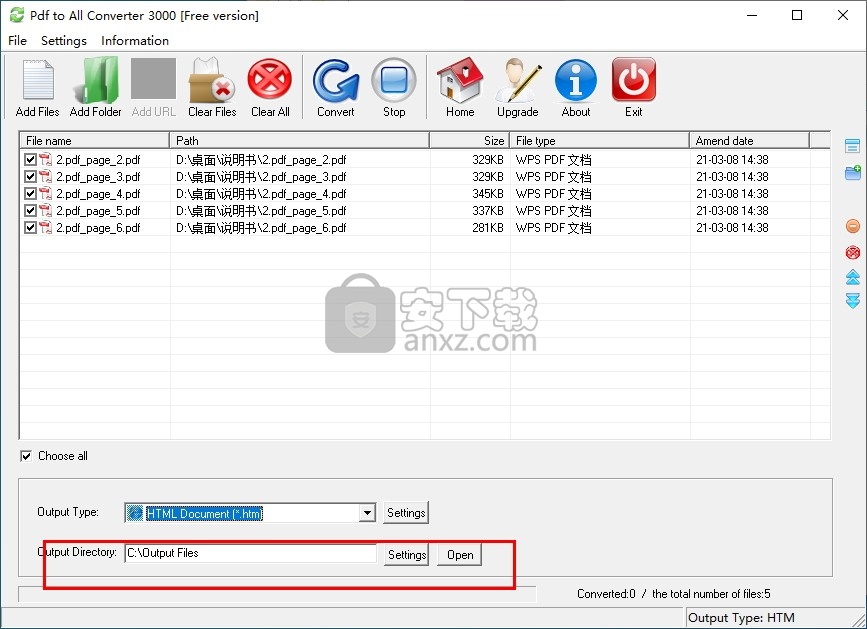This screenshot has width=867, height=629.
Task: Click the add-files icon in right sidebar
Action: [x=853, y=146]
